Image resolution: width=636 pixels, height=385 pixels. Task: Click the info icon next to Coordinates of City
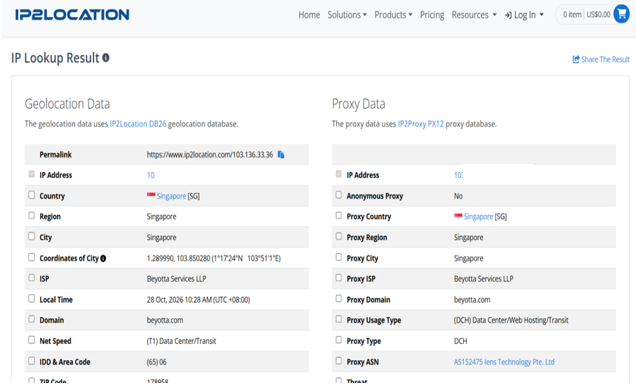[x=103, y=258]
